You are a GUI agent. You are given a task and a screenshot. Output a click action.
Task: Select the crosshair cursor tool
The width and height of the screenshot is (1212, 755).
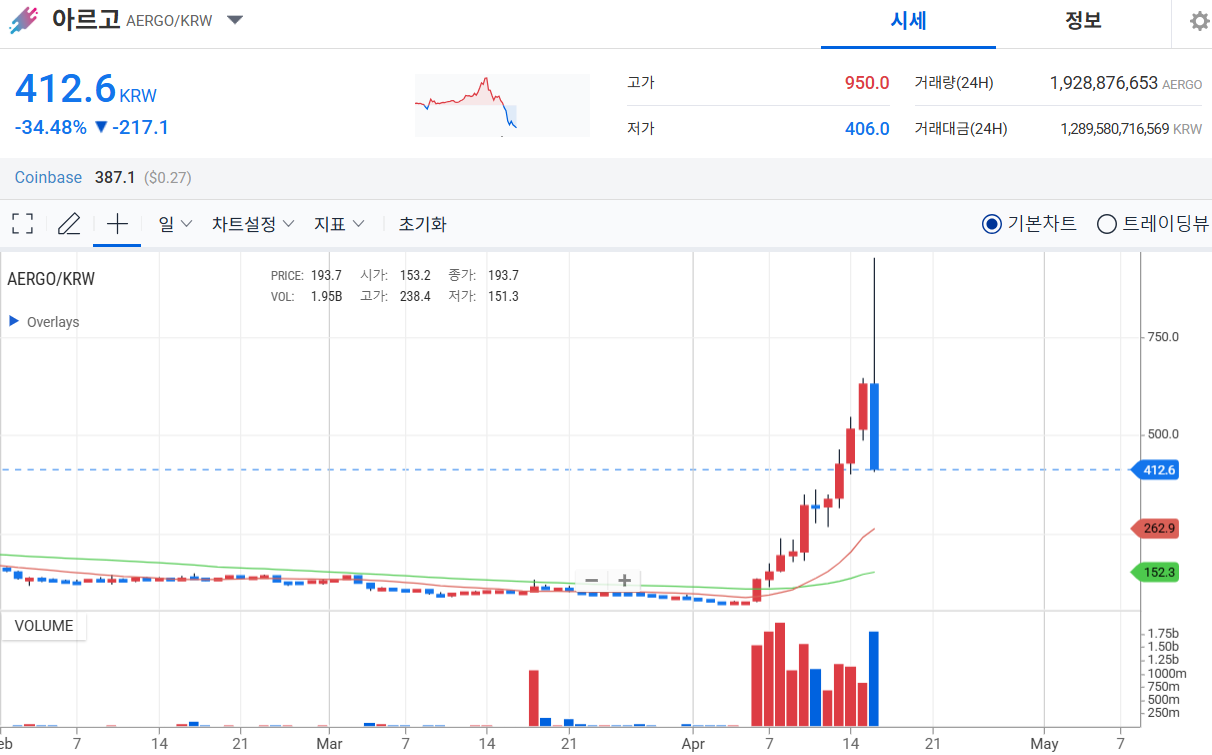(x=117, y=224)
